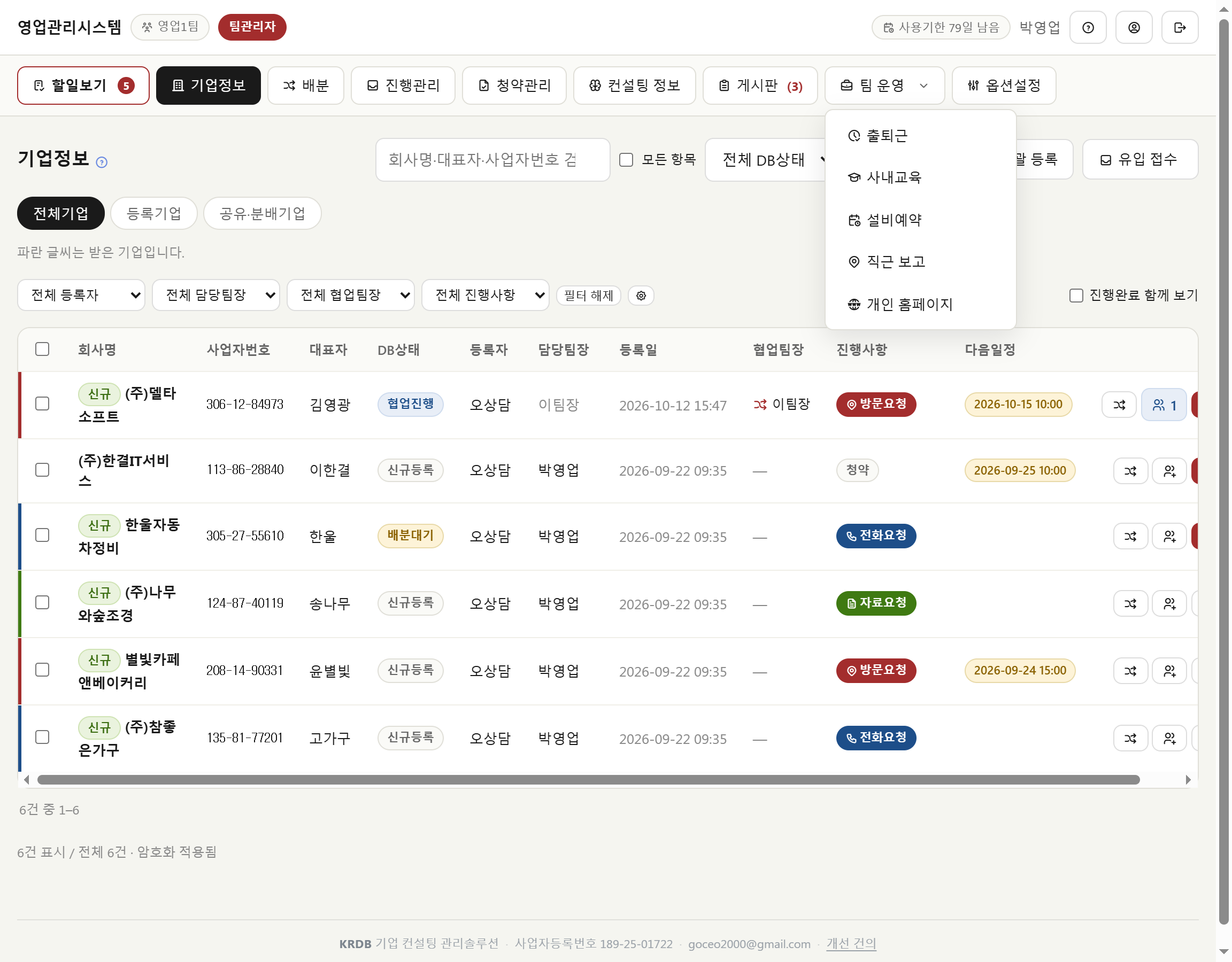This screenshot has height=962, width=1232.
Task: Click shuffle icon in (주)나무와숲조경 row
Action: tap(1130, 604)
